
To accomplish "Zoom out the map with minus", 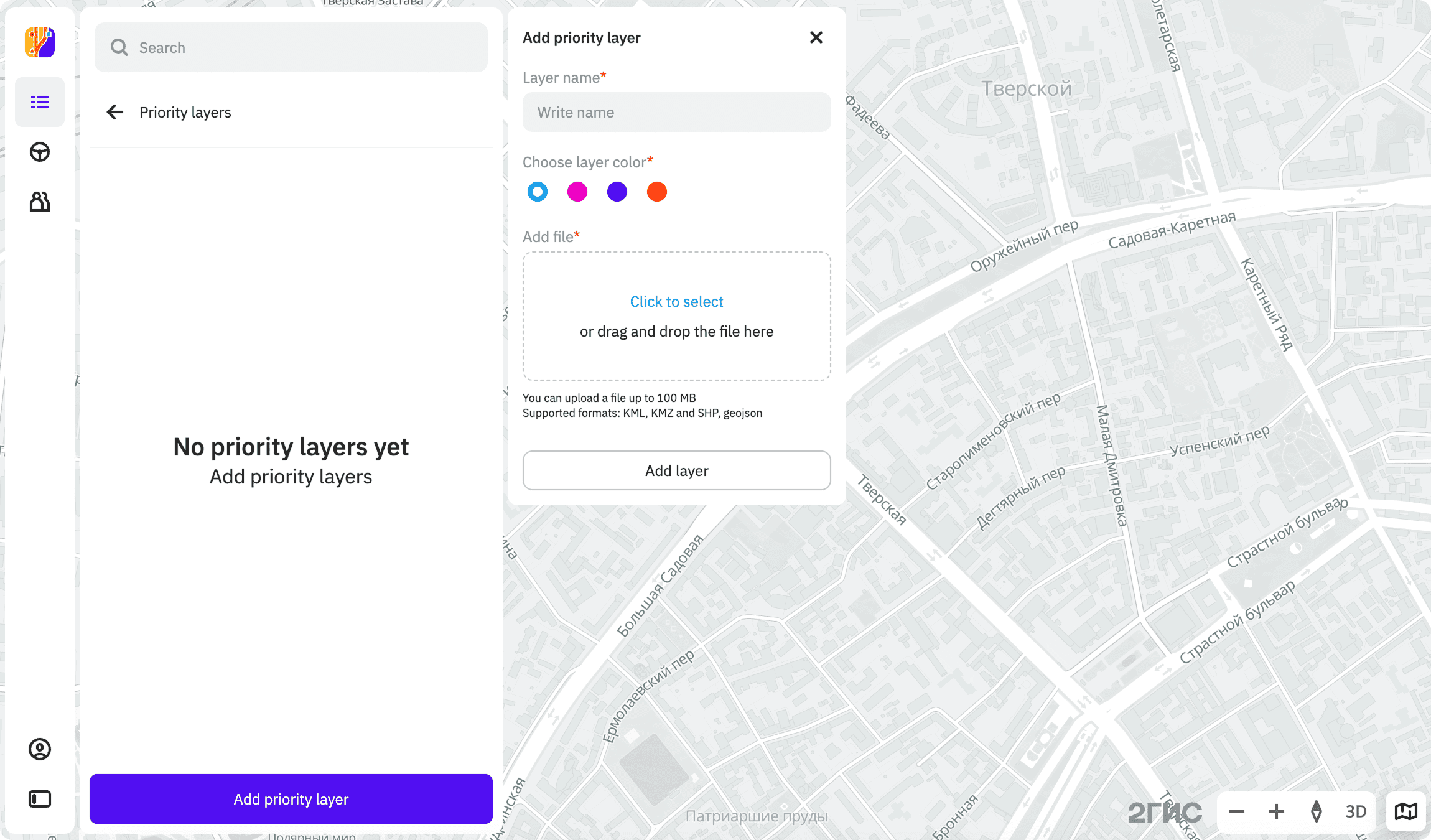I will 1237,811.
